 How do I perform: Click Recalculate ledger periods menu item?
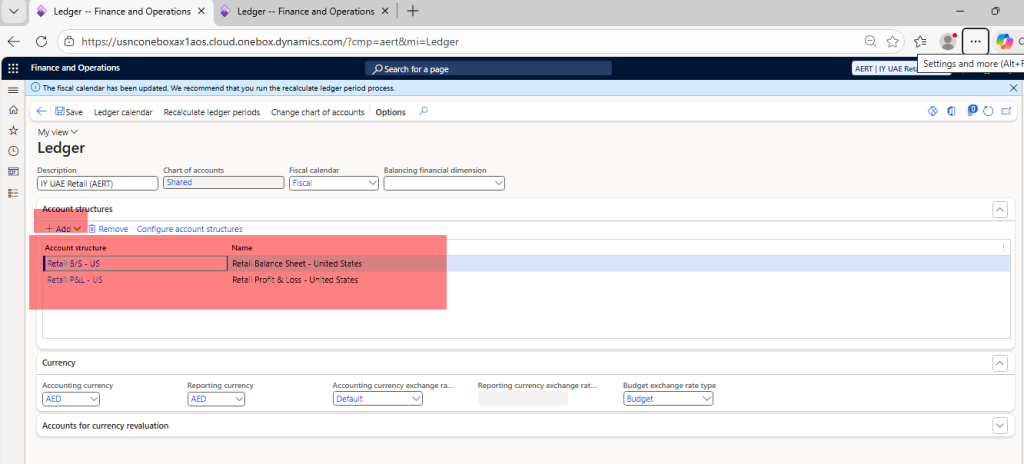point(211,112)
